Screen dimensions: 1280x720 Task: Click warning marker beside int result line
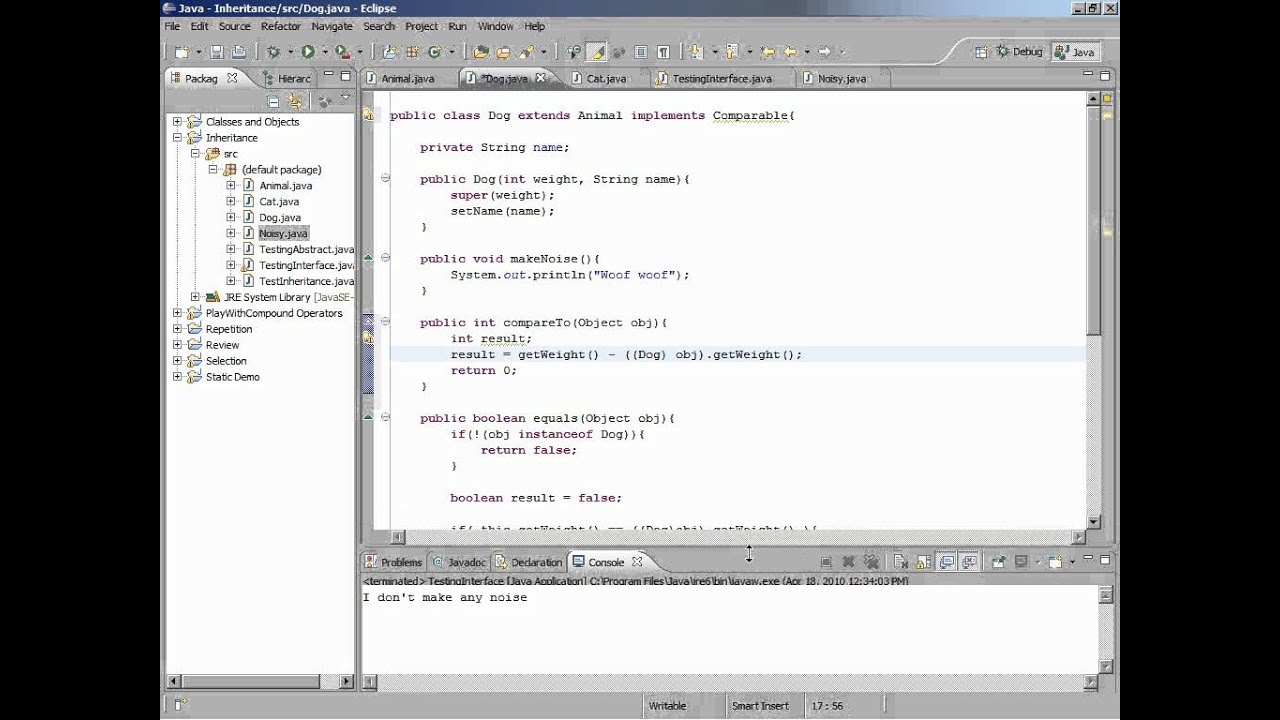coord(368,338)
